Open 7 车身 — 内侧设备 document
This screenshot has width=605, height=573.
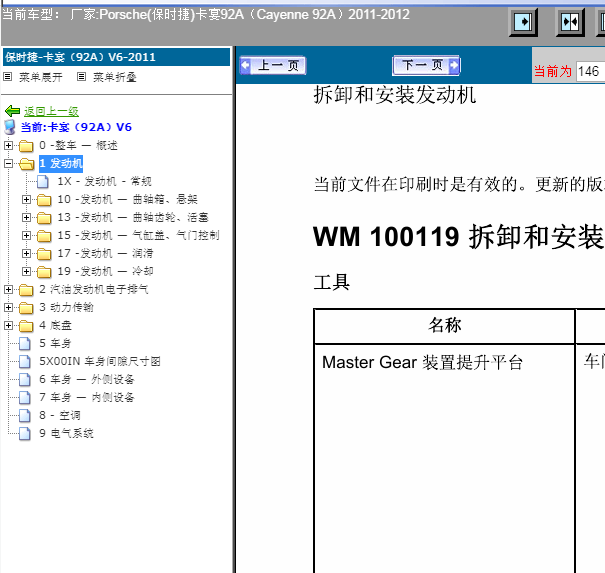click(x=87, y=397)
